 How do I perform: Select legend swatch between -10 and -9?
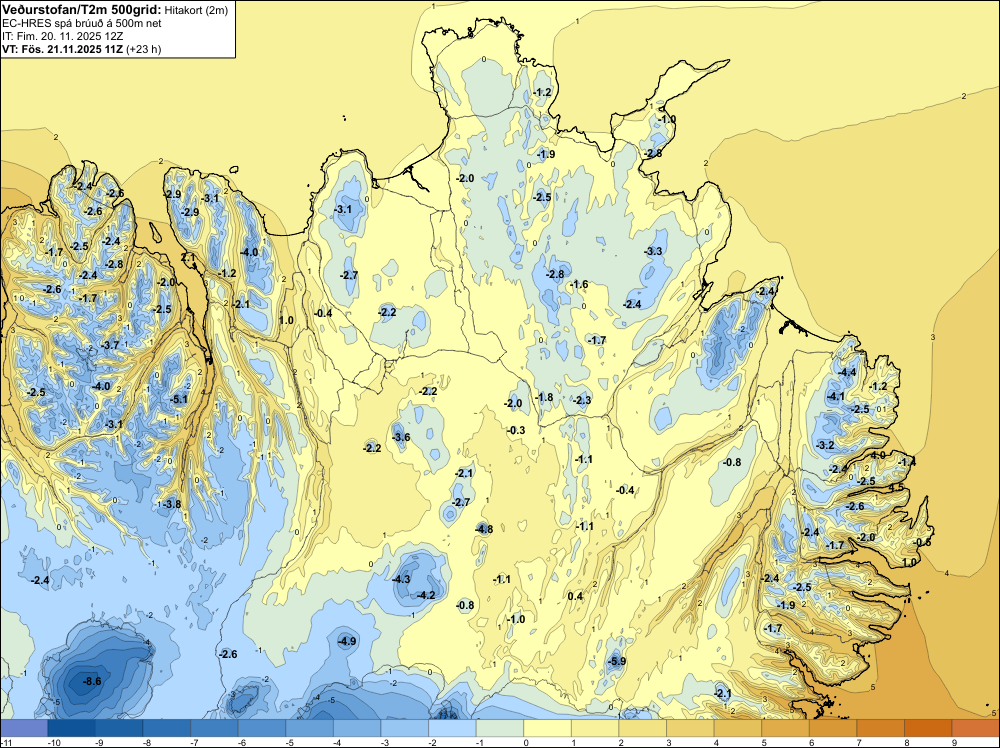71,728
